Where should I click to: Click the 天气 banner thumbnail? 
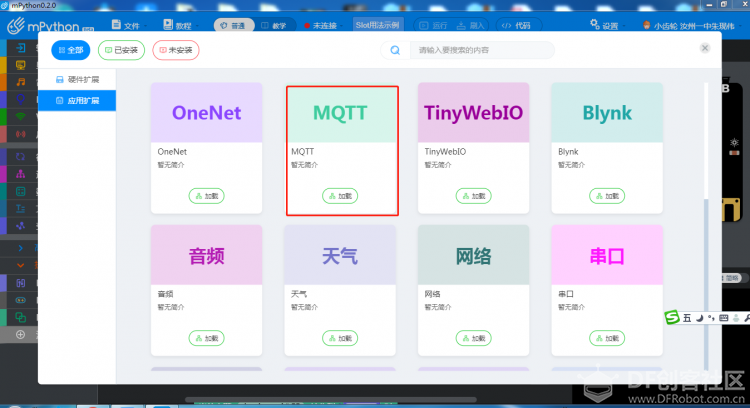pyautogui.click(x=340, y=255)
